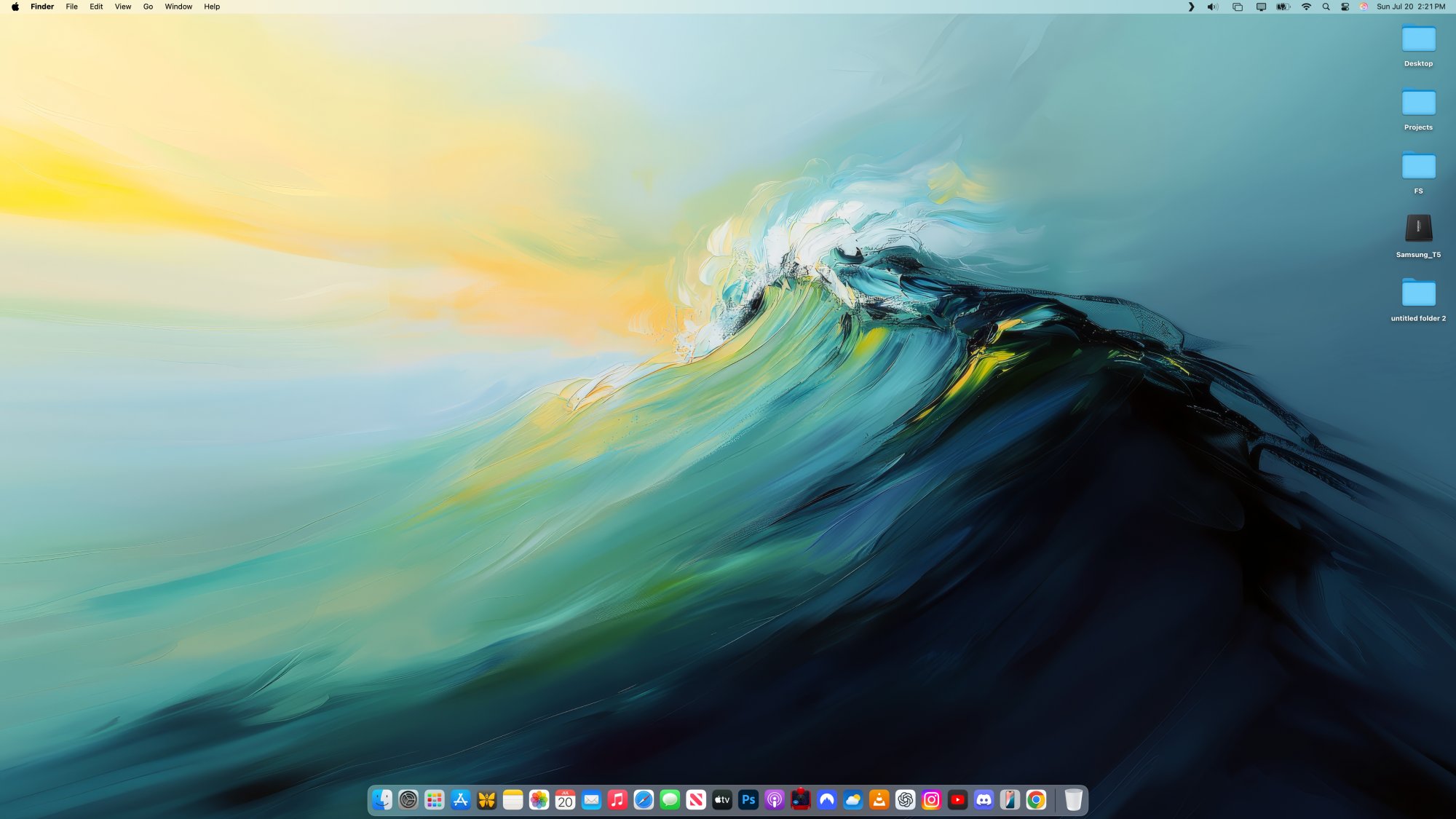1456x819 pixels.
Task: Expand hidden menu bar icons via chevron
Action: (1192, 7)
